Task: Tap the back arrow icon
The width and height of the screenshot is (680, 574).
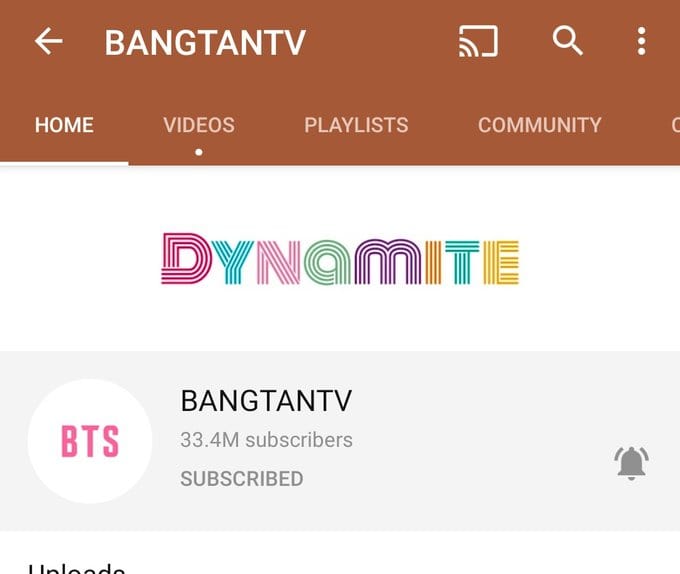Action: point(49,41)
